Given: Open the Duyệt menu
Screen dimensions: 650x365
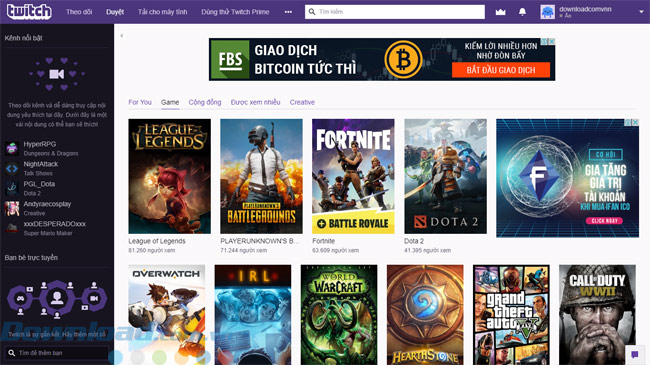Looking at the screenshot, I should coord(115,12).
